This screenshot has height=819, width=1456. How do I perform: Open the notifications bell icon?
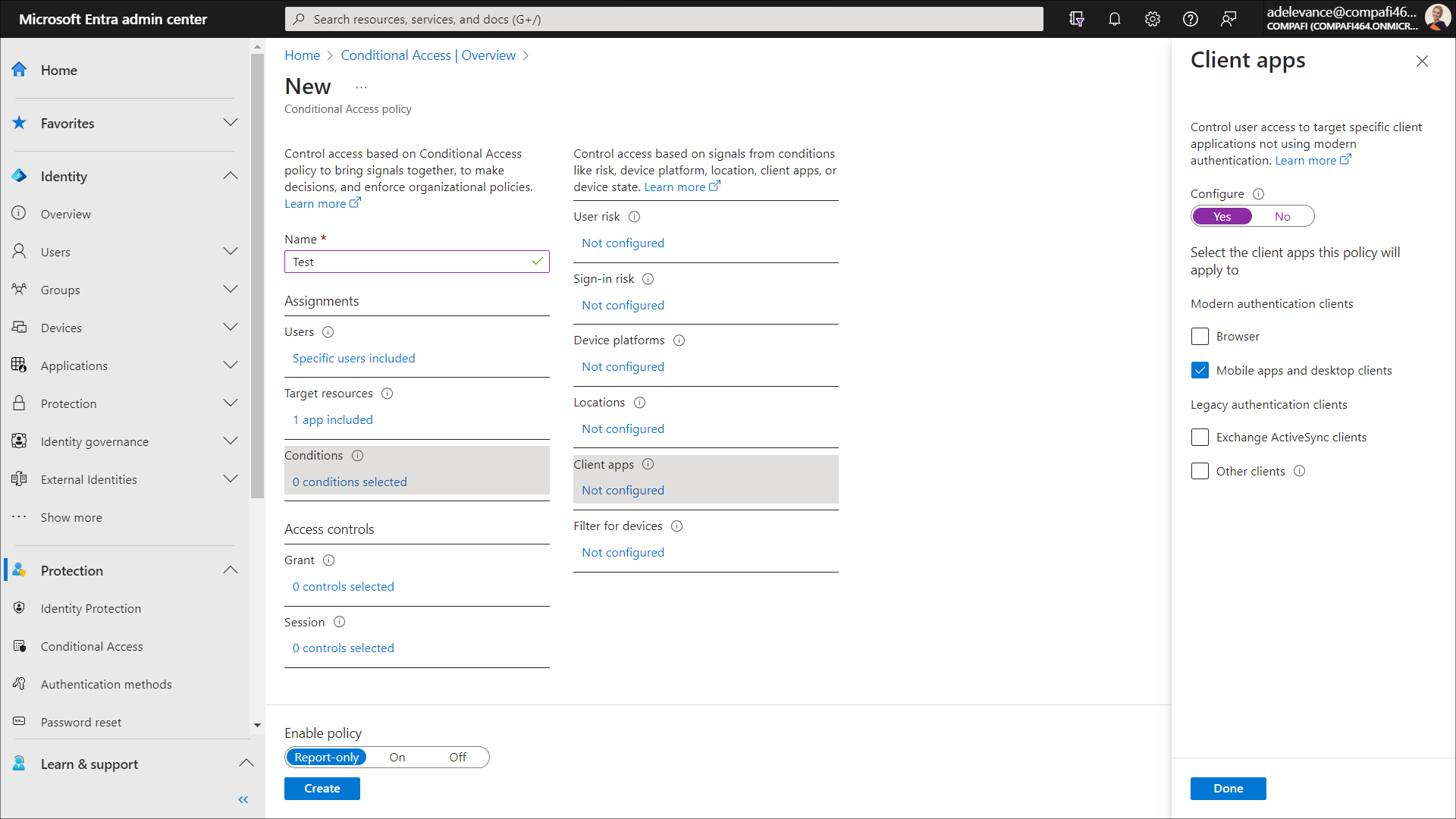(x=1114, y=19)
